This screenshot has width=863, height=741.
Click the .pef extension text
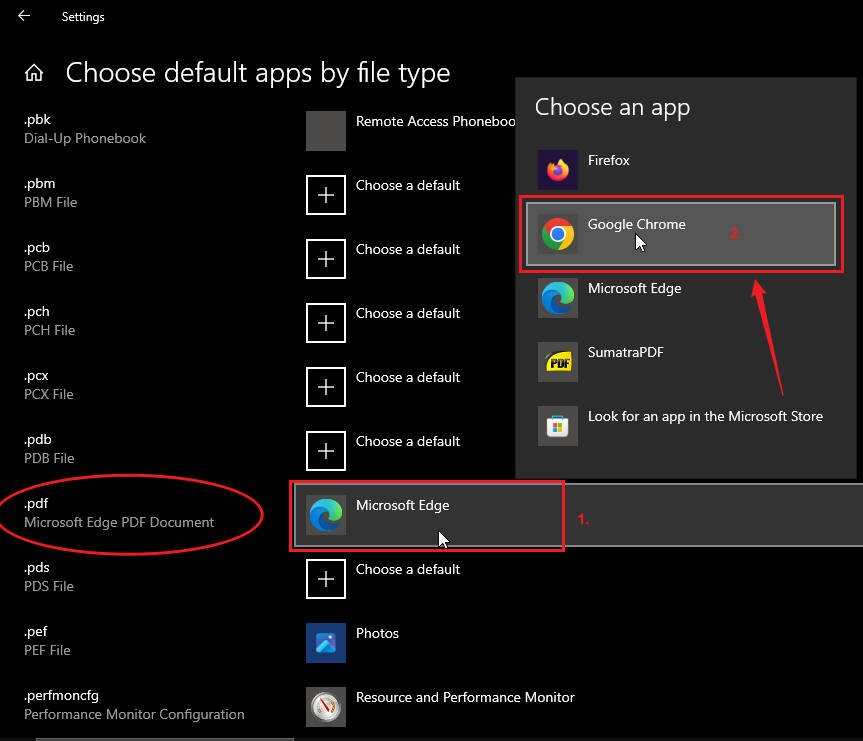tap(35, 631)
